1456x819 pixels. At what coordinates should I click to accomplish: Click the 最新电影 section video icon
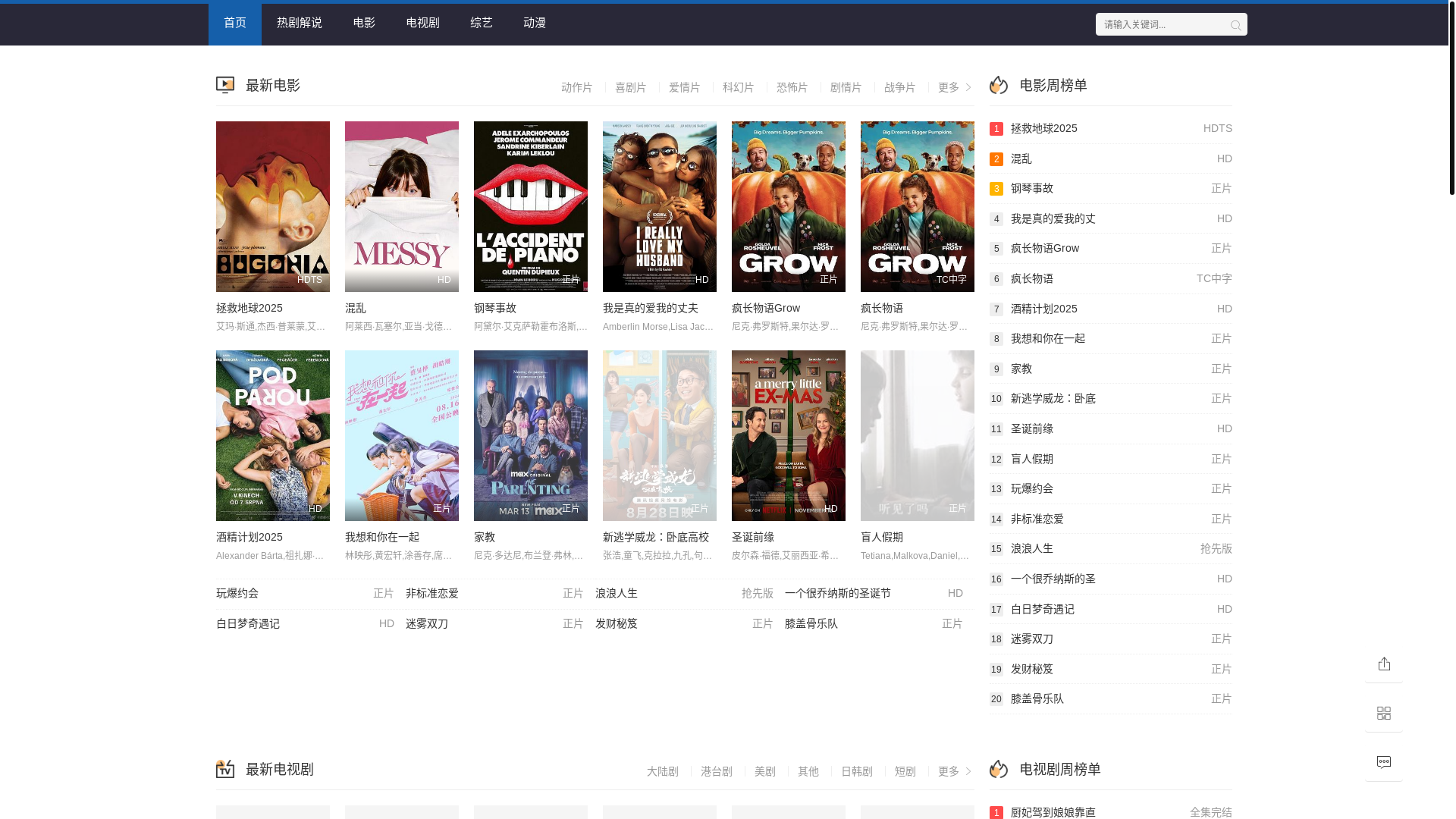tap(225, 85)
